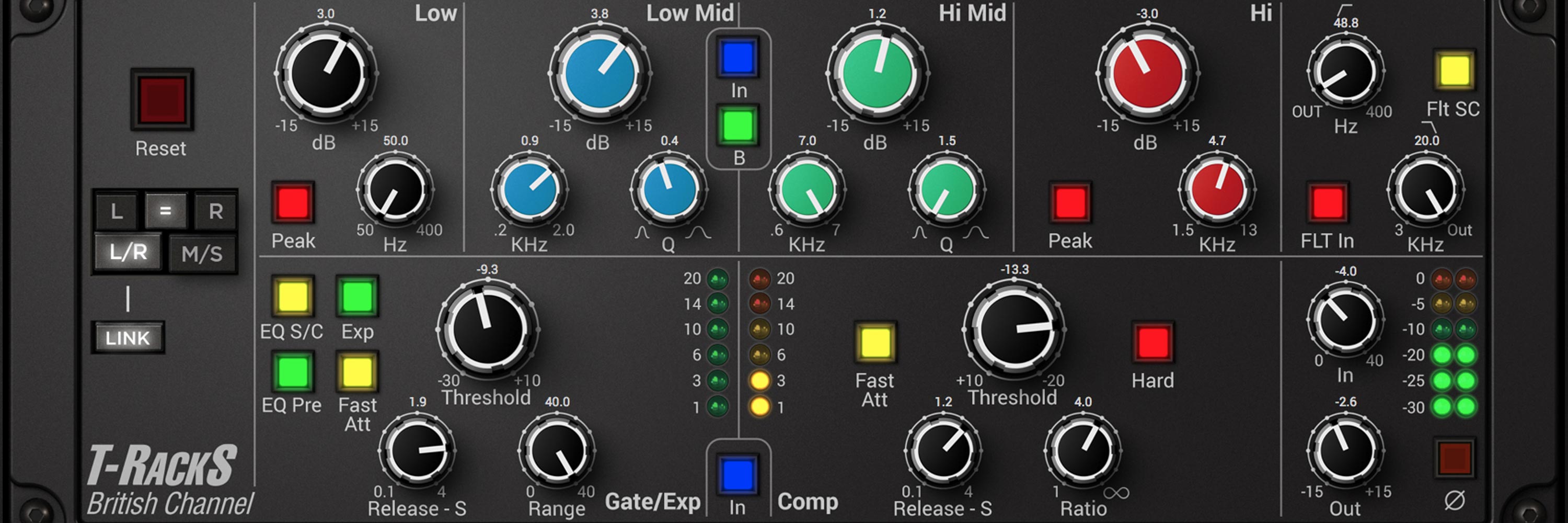Toggle the green B switch
Viewport: 1568px width, 523px height.
737,126
